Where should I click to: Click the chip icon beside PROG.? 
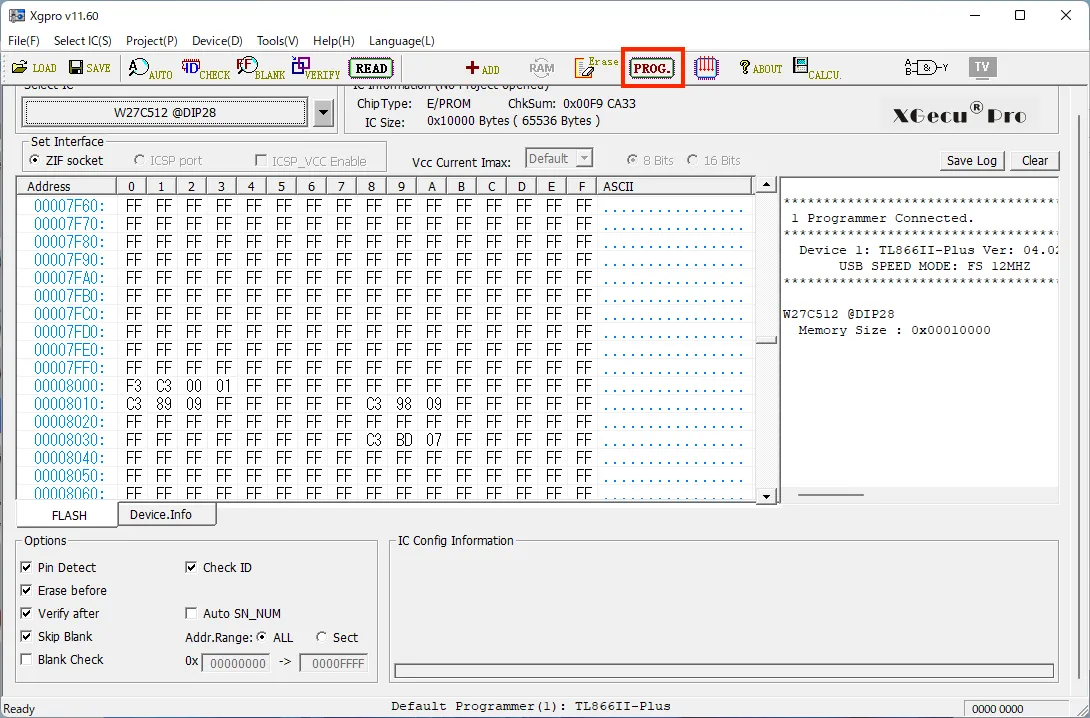[706, 67]
